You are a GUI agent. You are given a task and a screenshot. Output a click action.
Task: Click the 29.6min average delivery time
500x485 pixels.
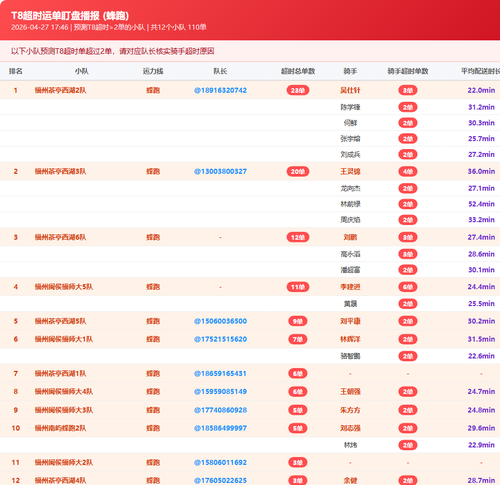481,428
